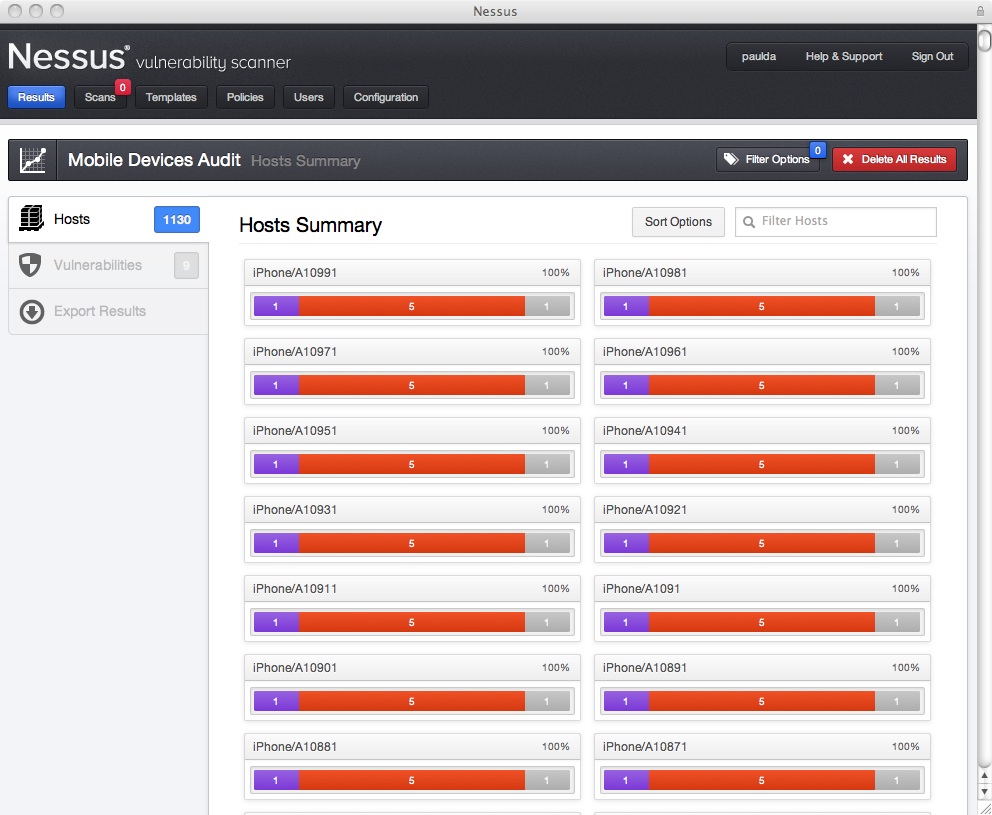The image size is (992, 815).
Task: Open Help & Support
Action: [x=843, y=56]
